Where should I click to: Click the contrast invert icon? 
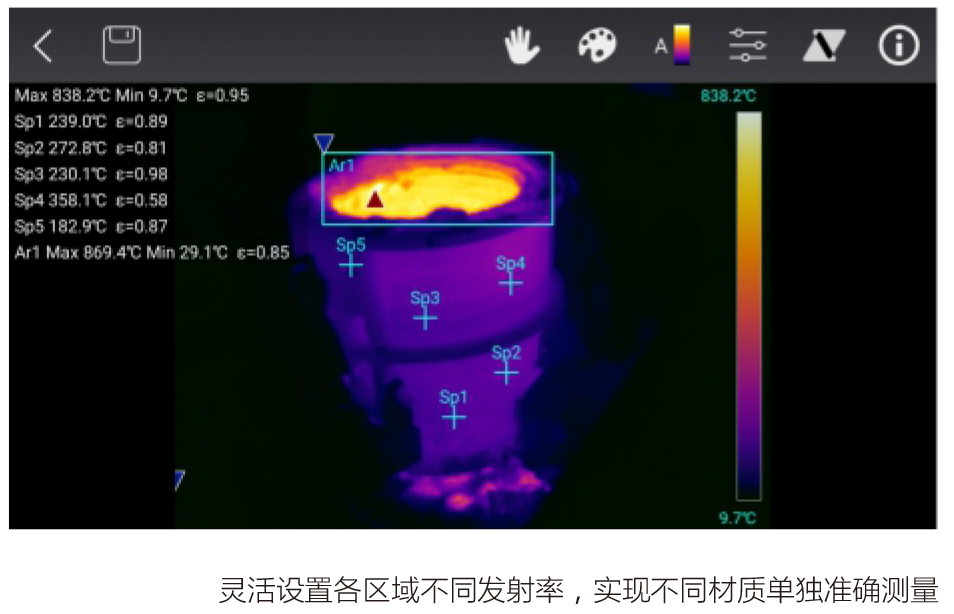pyautogui.click(x=824, y=46)
